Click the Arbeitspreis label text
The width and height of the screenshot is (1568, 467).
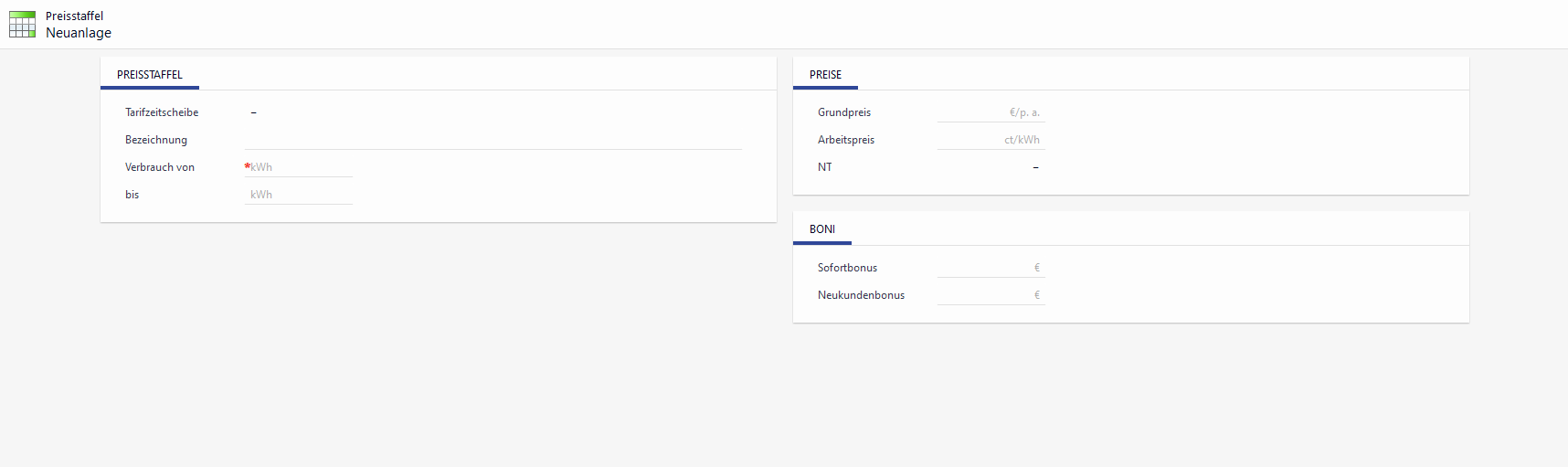click(846, 140)
